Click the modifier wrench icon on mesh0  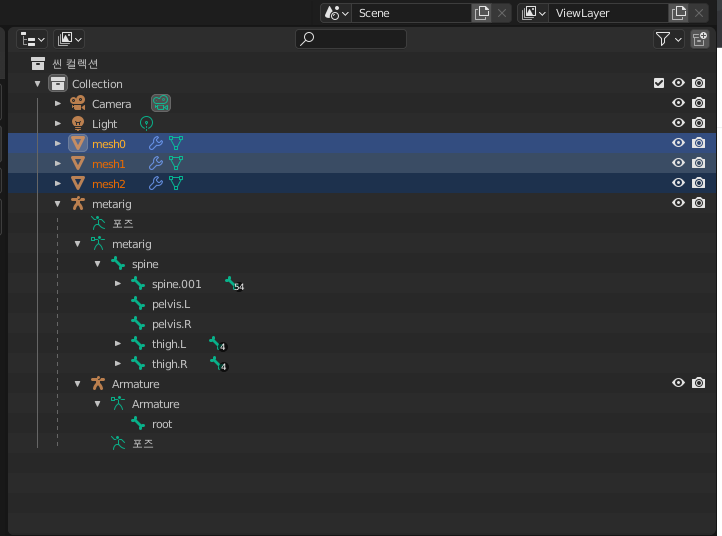click(156, 143)
